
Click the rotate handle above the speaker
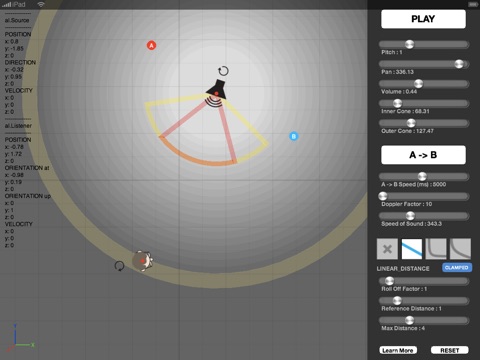(223, 71)
